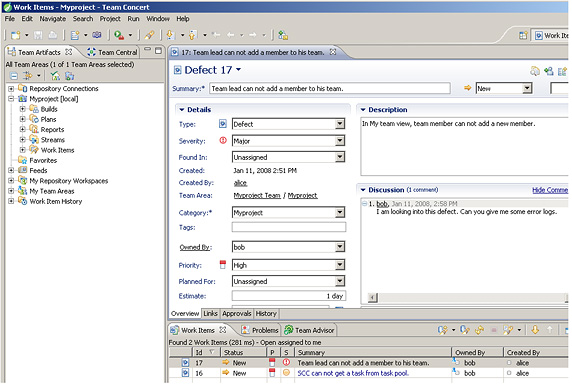Maximize the Team Artifacts view
Viewport: 572px width, 384px height.
tap(158, 51)
